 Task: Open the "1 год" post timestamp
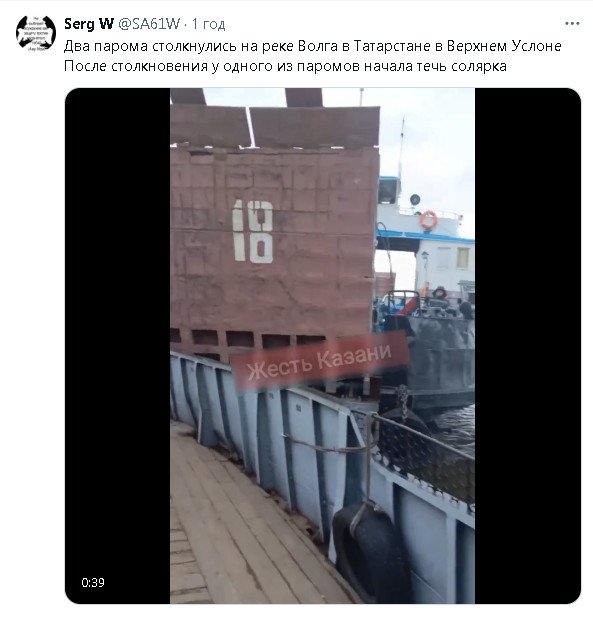coord(208,24)
